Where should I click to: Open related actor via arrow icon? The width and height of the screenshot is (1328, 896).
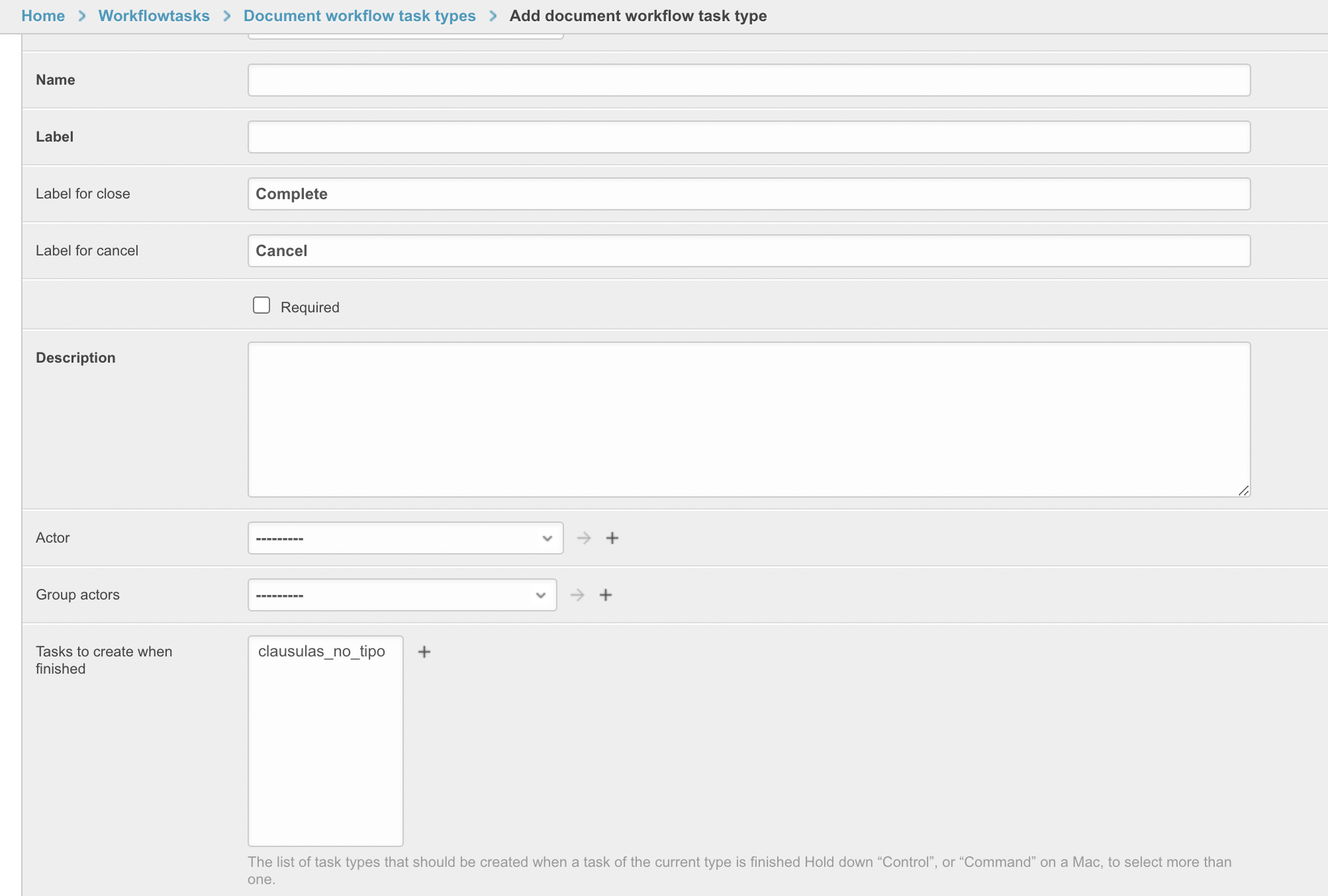point(583,538)
